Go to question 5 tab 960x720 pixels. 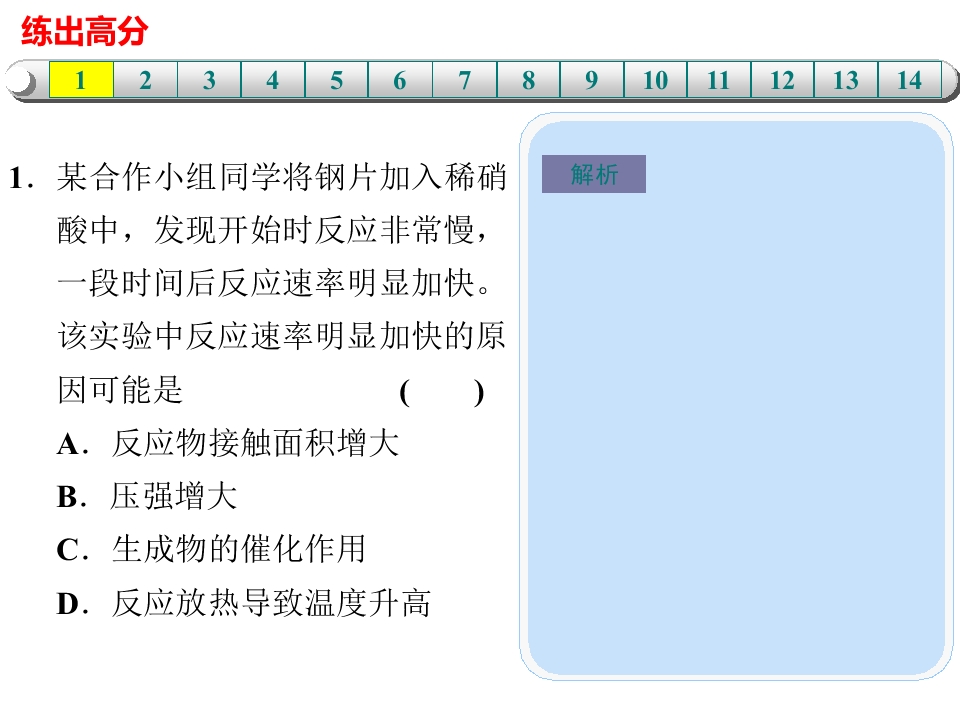point(336,80)
